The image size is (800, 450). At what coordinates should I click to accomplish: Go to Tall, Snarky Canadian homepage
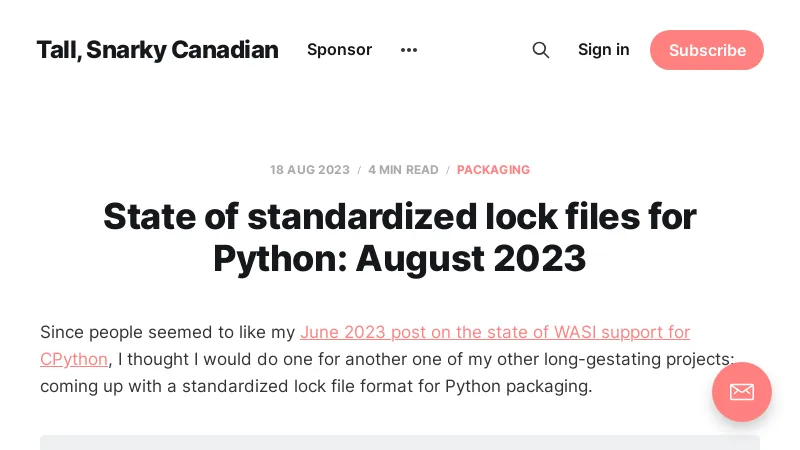pos(157,50)
